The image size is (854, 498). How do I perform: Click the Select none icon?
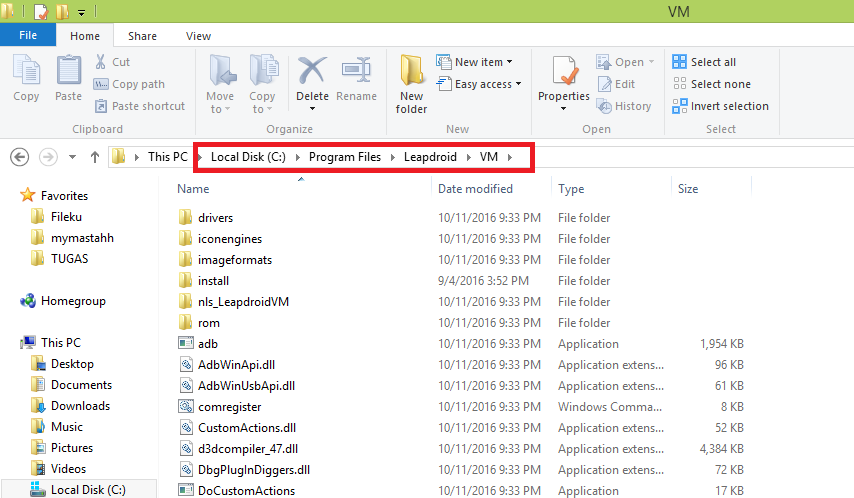point(679,83)
